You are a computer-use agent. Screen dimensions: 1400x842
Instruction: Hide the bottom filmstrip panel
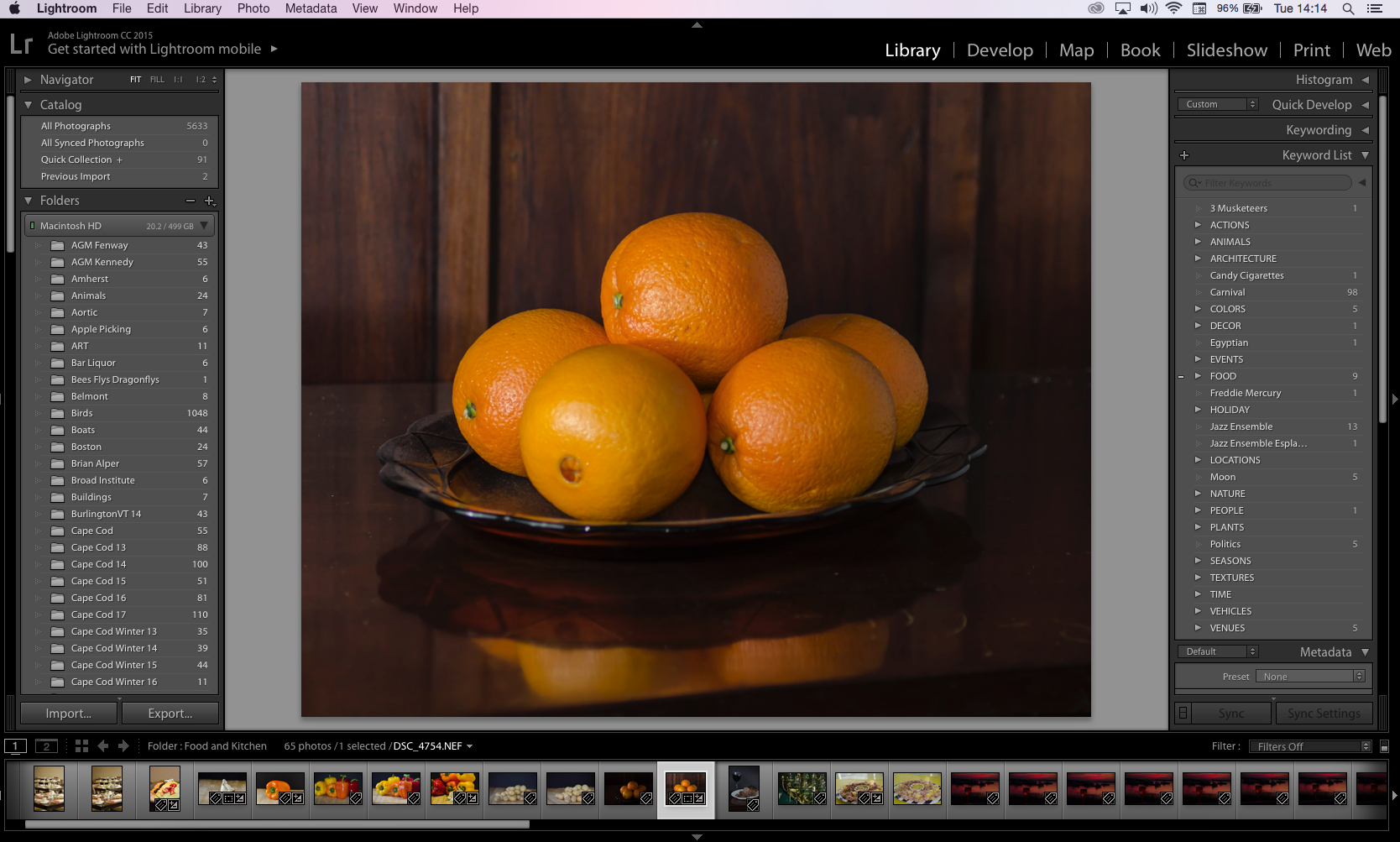point(697,837)
